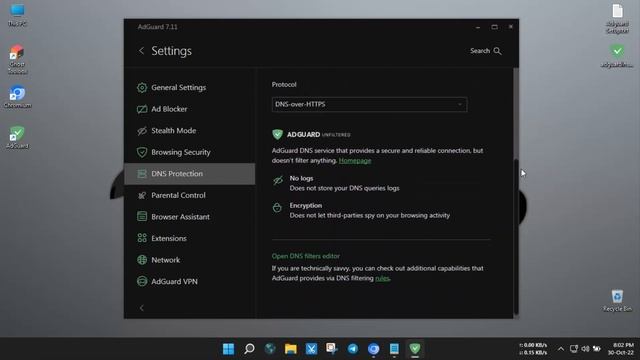
Task: Click AdGuard shield icon in taskbar
Action: click(x=415, y=349)
